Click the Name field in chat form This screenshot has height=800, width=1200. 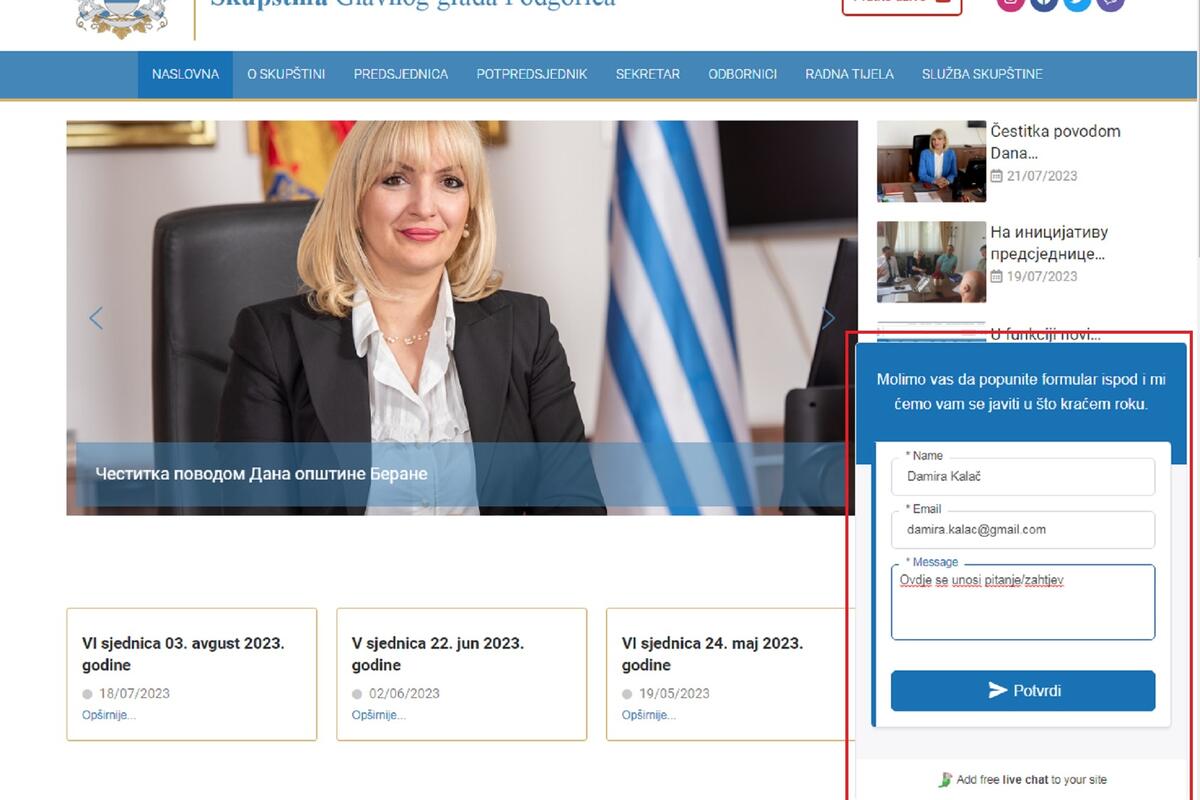(x=1022, y=477)
